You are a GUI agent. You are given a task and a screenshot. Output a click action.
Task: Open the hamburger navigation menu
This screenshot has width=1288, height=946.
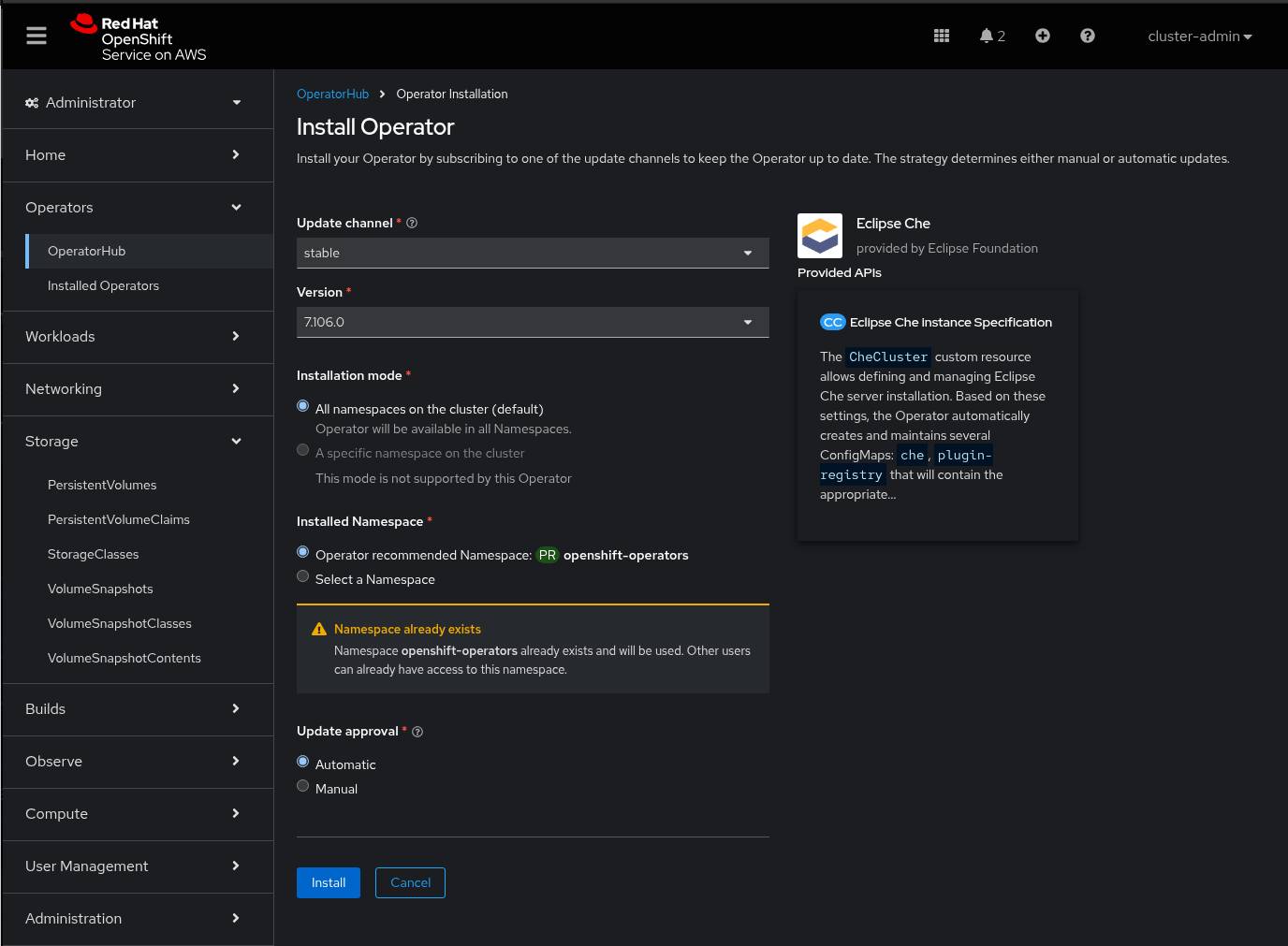37,36
